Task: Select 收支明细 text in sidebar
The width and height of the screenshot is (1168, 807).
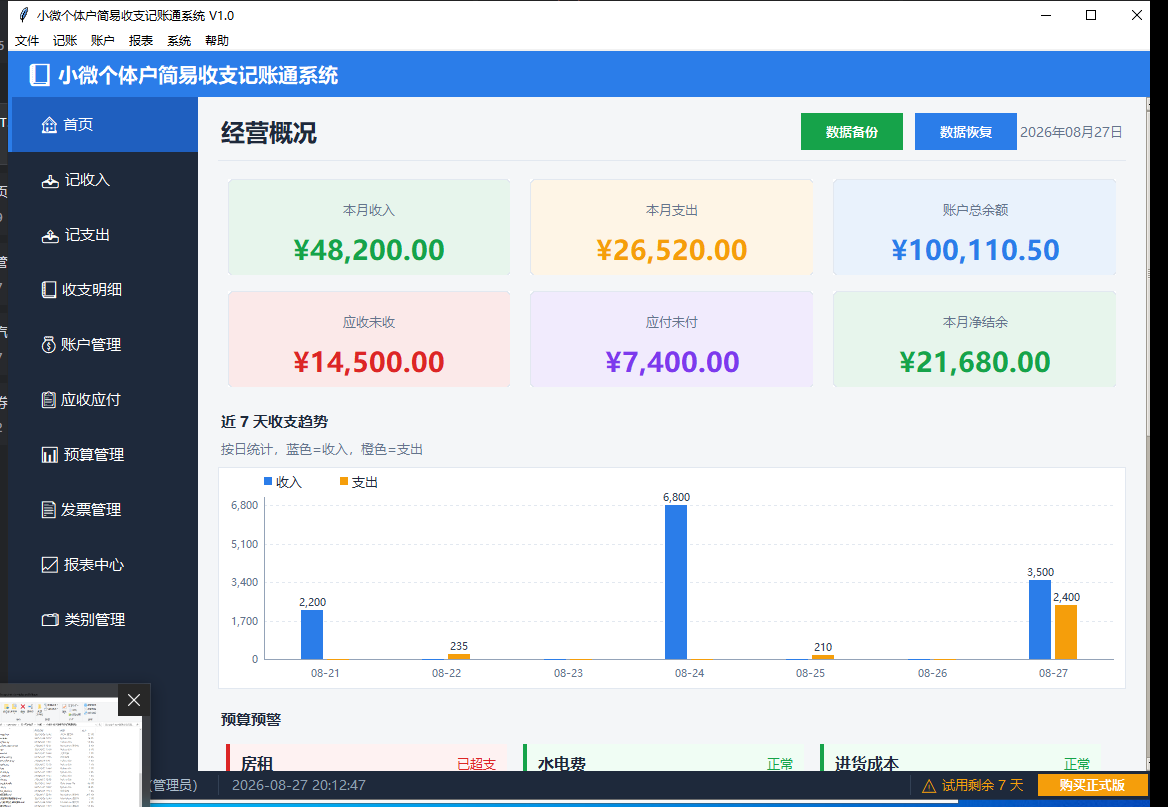Action: tap(92, 290)
